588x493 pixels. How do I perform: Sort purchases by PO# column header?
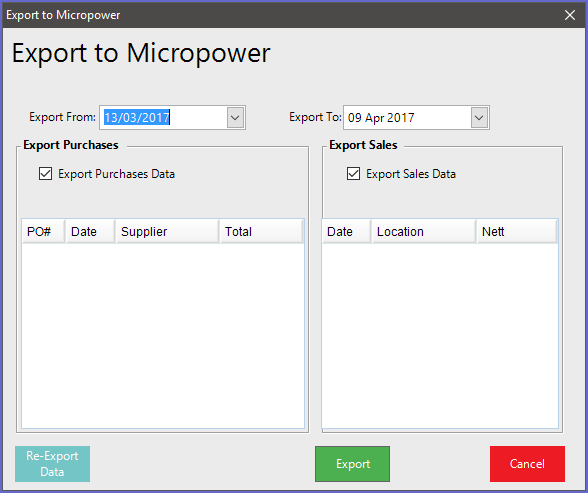pyautogui.click(x=44, y=232)
